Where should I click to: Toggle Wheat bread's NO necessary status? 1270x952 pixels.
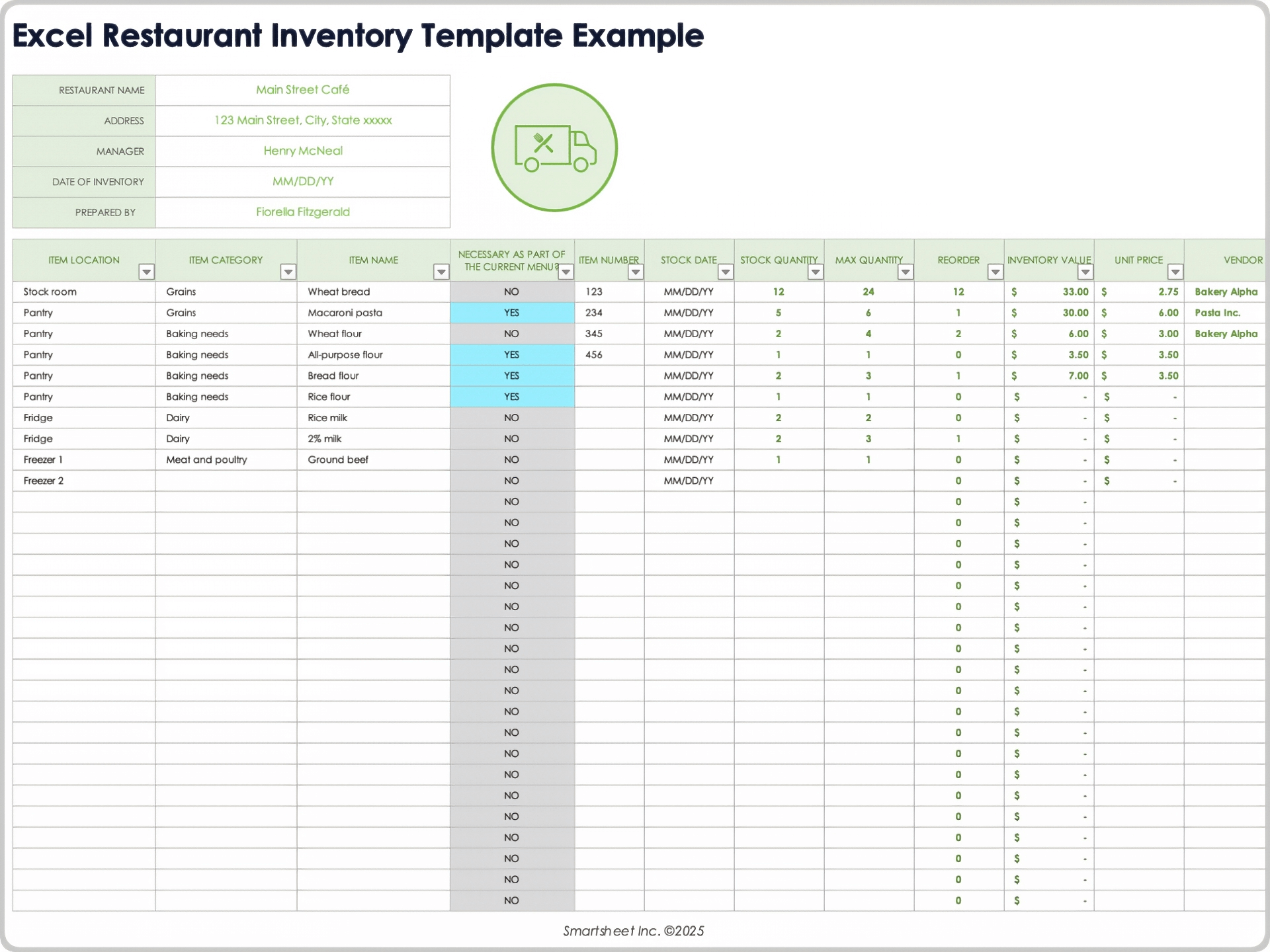tap(511, 292)
